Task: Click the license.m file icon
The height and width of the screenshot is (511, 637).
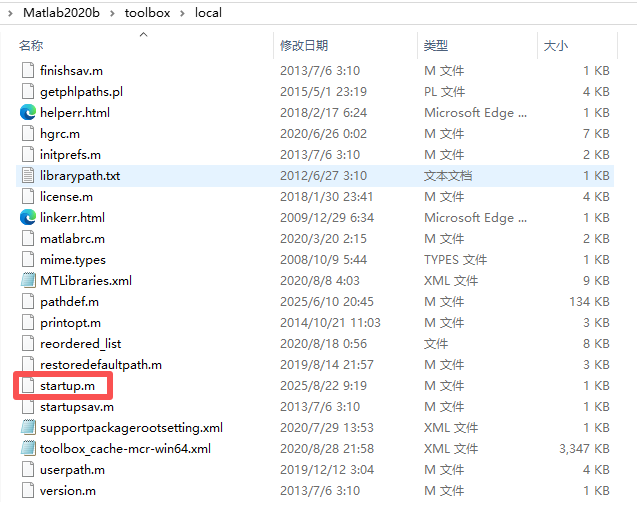Action: (28, 197)
